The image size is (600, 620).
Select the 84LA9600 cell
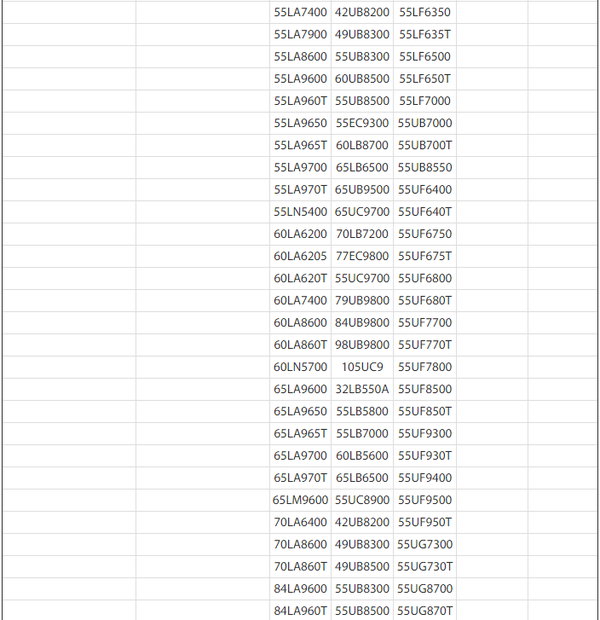pyautogui.click(x=301, y=588)
